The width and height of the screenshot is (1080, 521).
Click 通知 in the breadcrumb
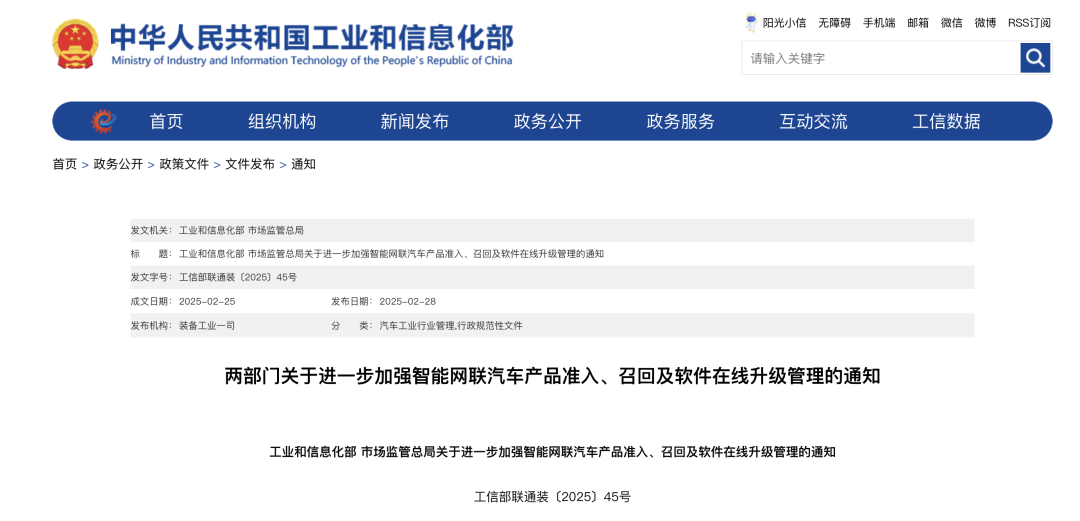[x=303, y=164]
